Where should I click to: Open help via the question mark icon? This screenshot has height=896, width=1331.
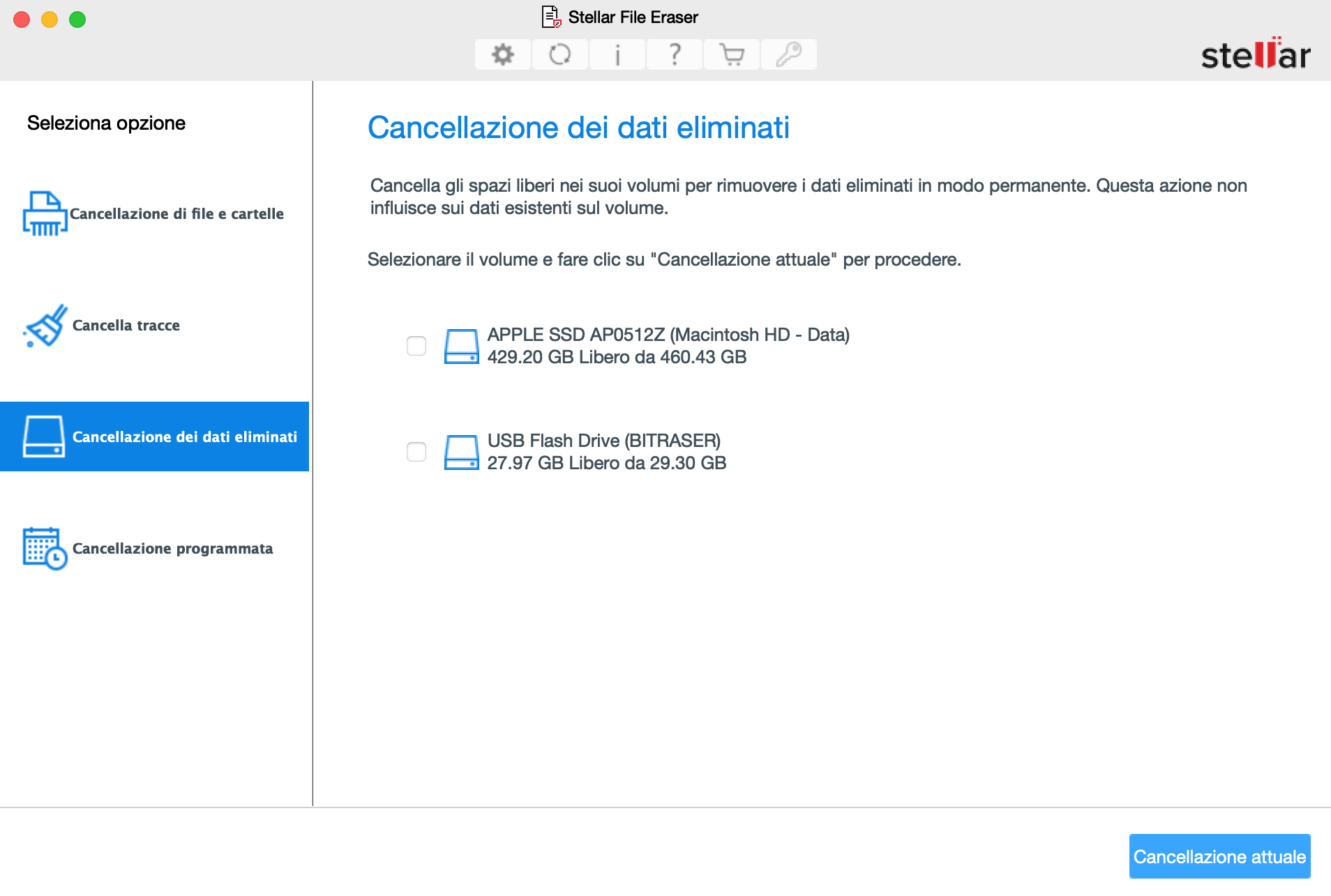click(x=675, y=54)
